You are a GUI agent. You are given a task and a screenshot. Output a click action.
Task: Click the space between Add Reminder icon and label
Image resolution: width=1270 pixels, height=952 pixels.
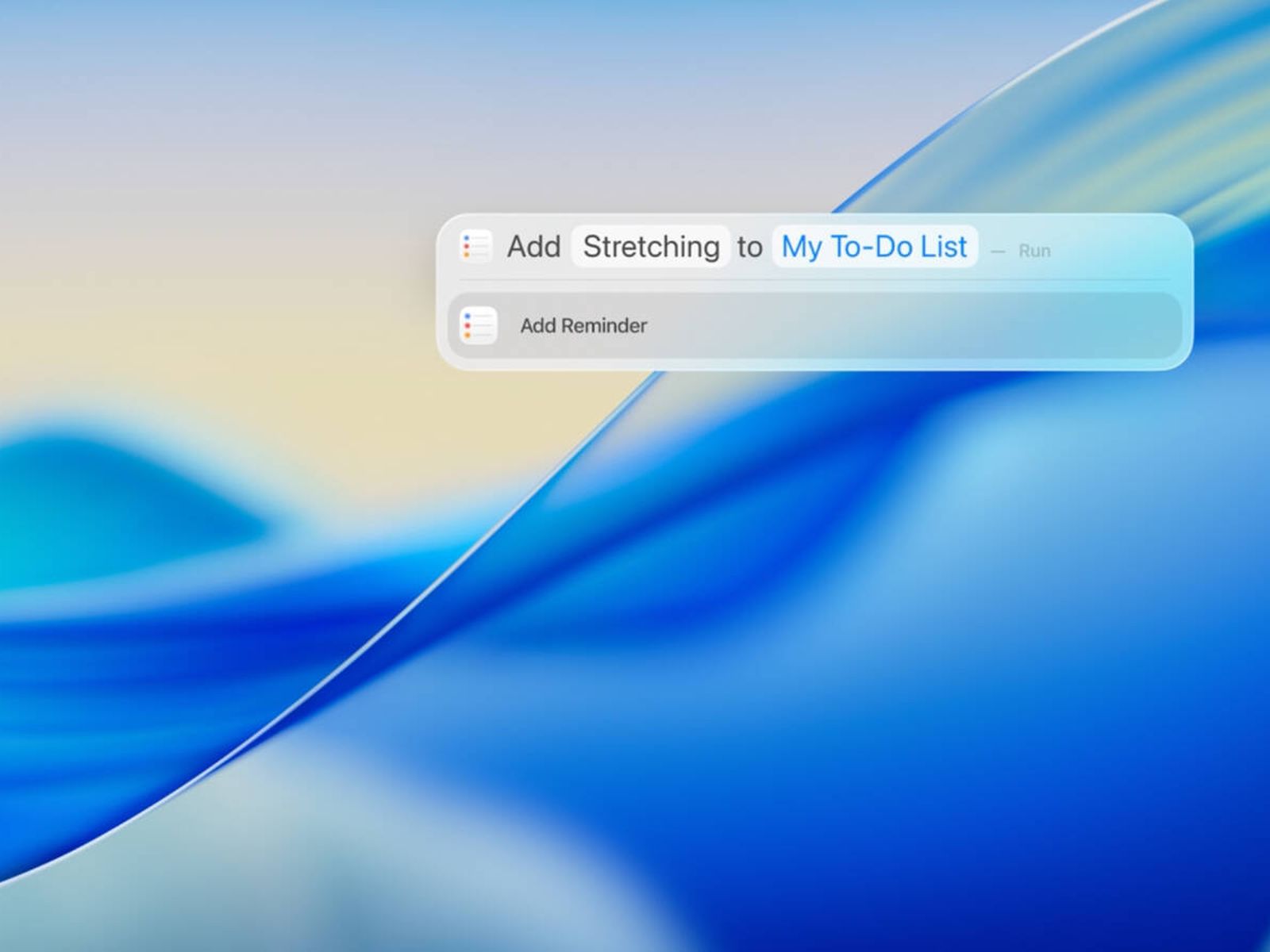508,325
